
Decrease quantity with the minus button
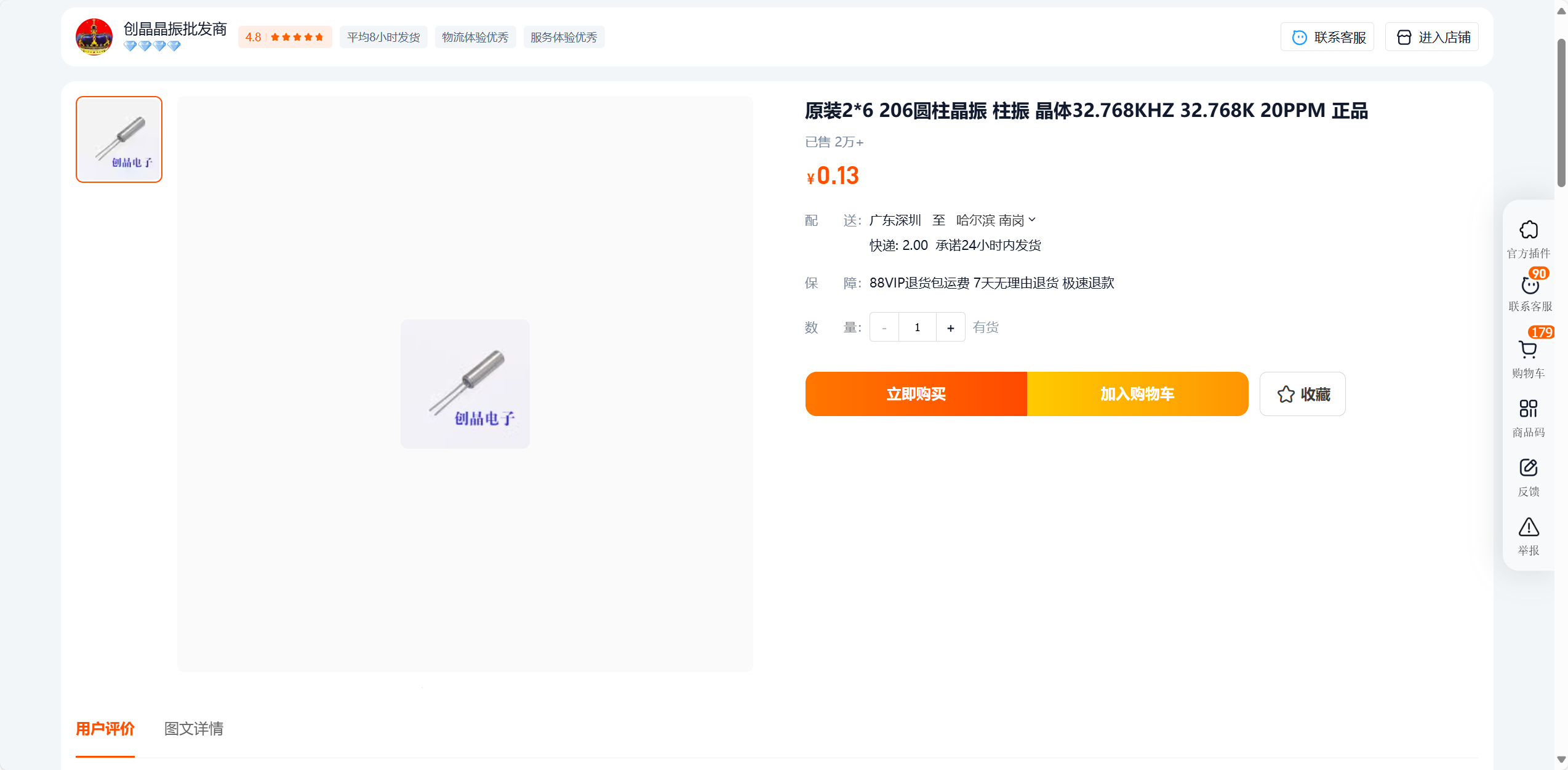[884, 327]
